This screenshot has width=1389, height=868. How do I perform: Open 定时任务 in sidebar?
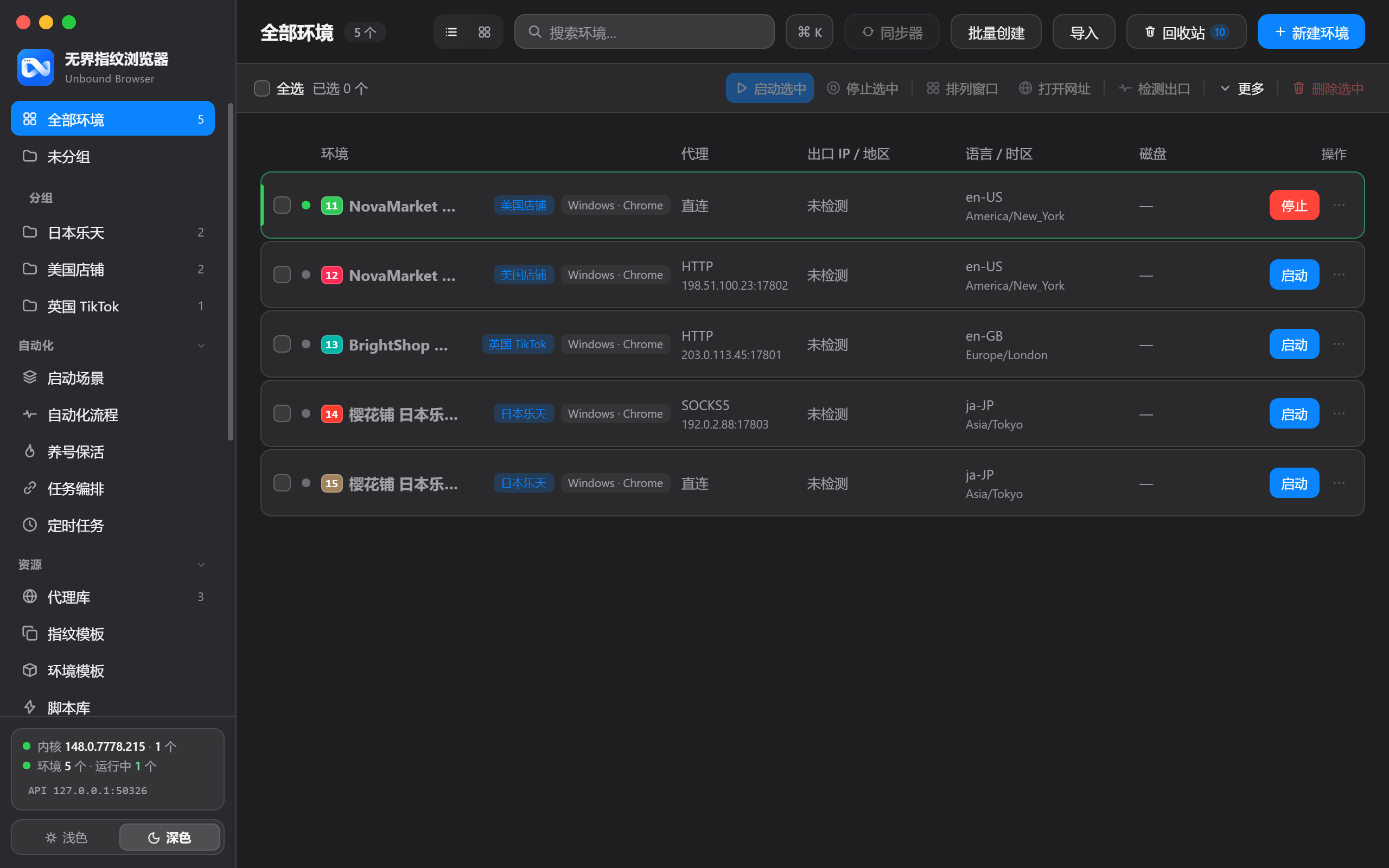pos(112,525)
